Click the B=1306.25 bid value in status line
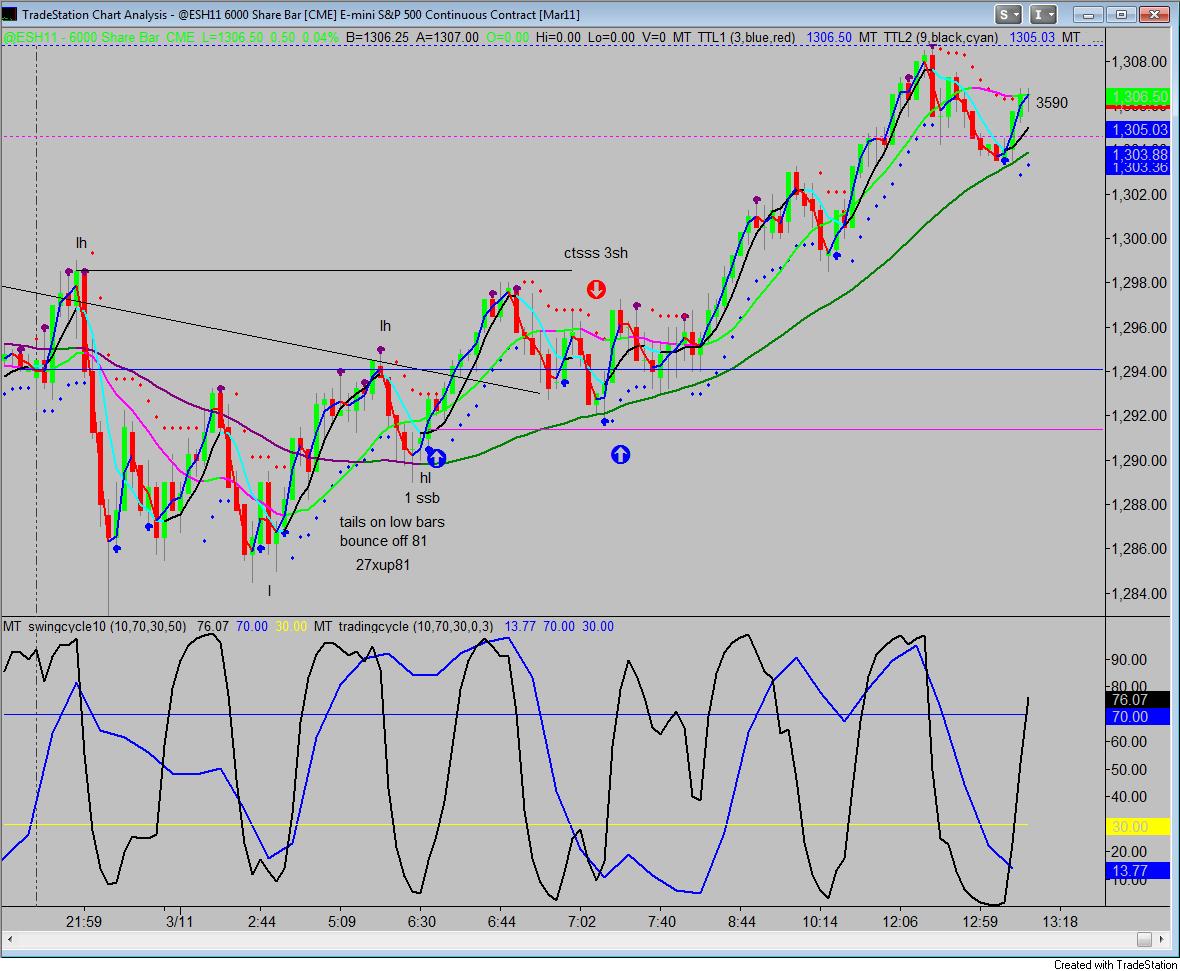The height and width of the screenshot is (971, 1180). [378, 37]
